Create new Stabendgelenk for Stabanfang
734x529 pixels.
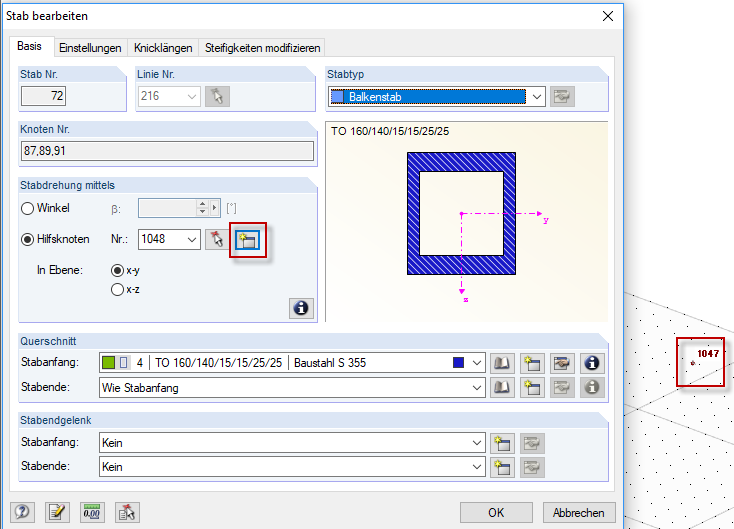(x=502, y=443)
